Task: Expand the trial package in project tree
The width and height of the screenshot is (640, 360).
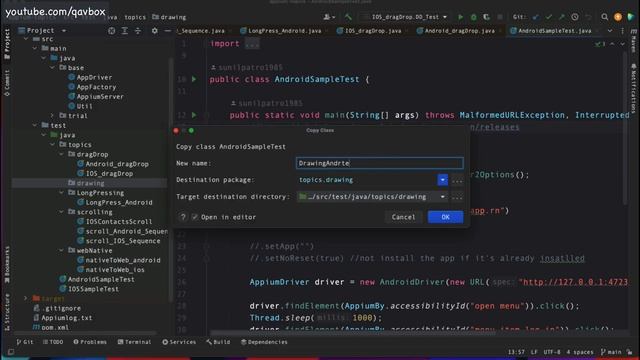Action: (53, 116)
